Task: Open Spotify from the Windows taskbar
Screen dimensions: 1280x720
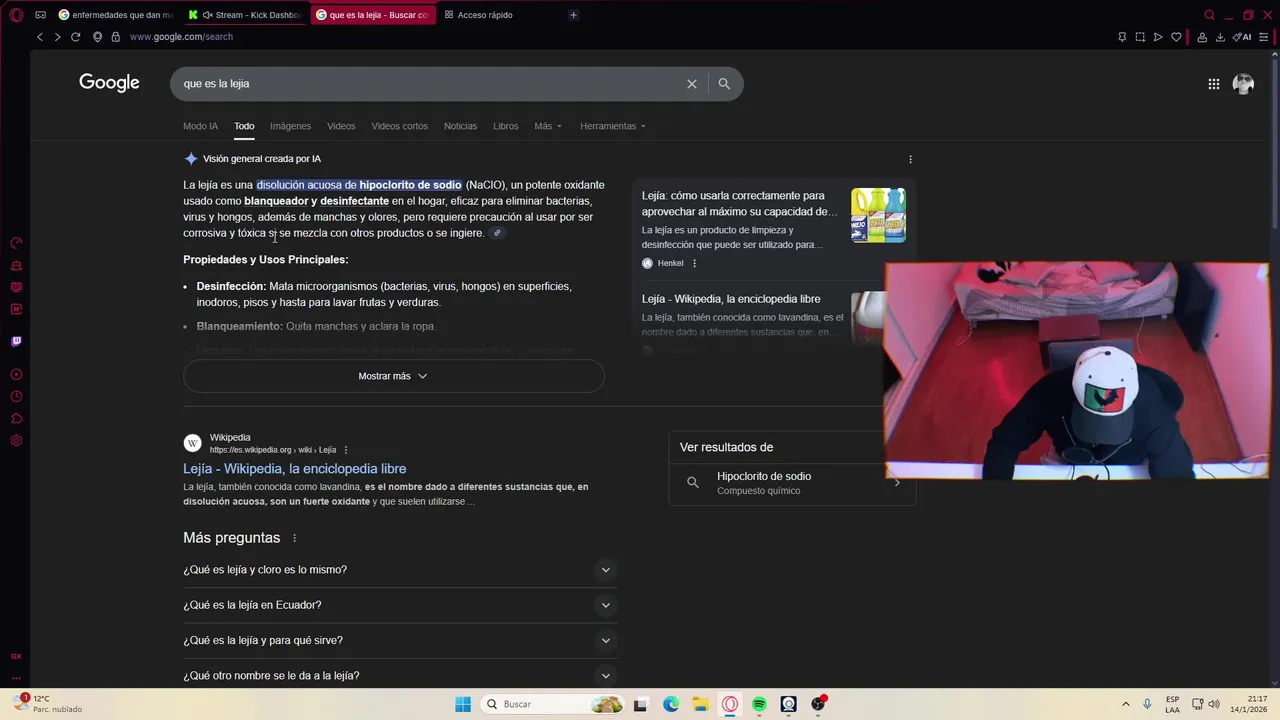Action: [759, 704]
